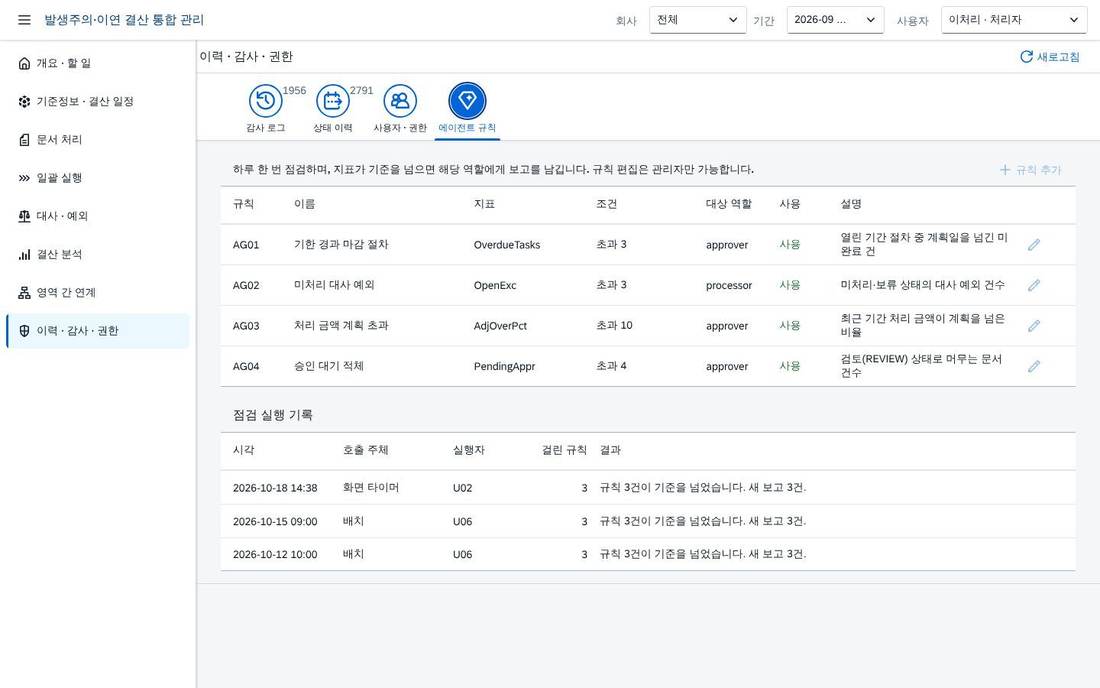1100x688 pixels.
Task: Click the AdjOverPct metric cell
Action: (x=500, y=326)
